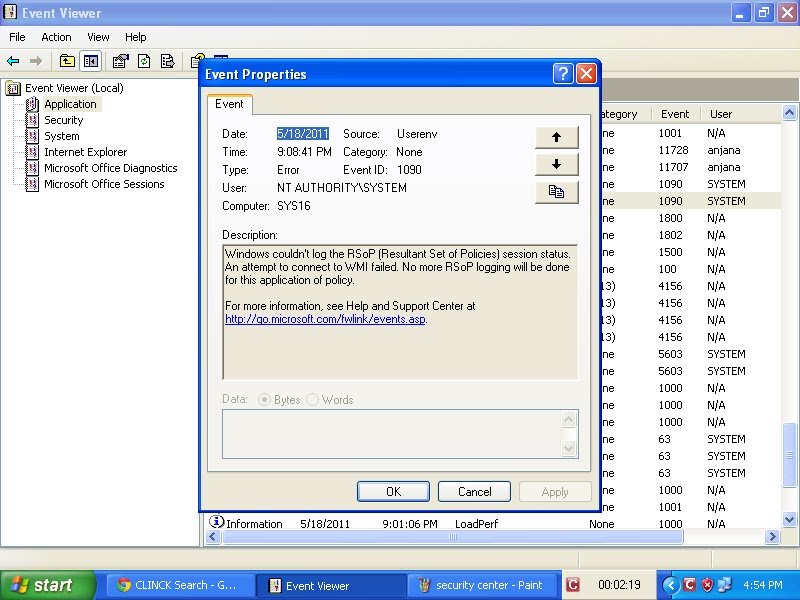Select the Bytes radio button
This screenshot has width=800, height=600.
pos(264,399)
